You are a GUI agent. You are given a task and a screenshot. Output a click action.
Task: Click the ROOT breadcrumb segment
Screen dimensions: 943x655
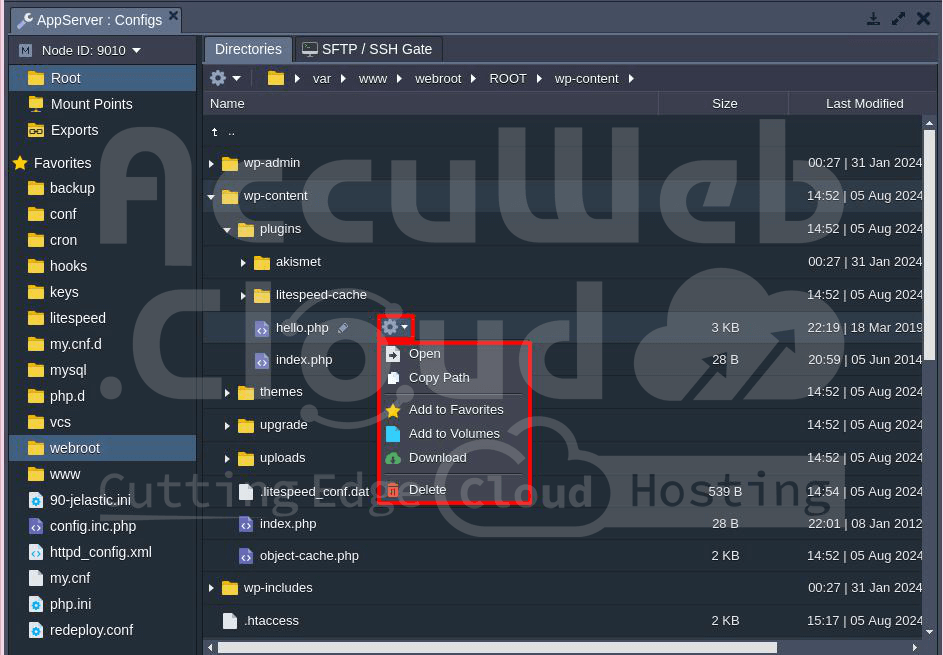pos(507,78)
